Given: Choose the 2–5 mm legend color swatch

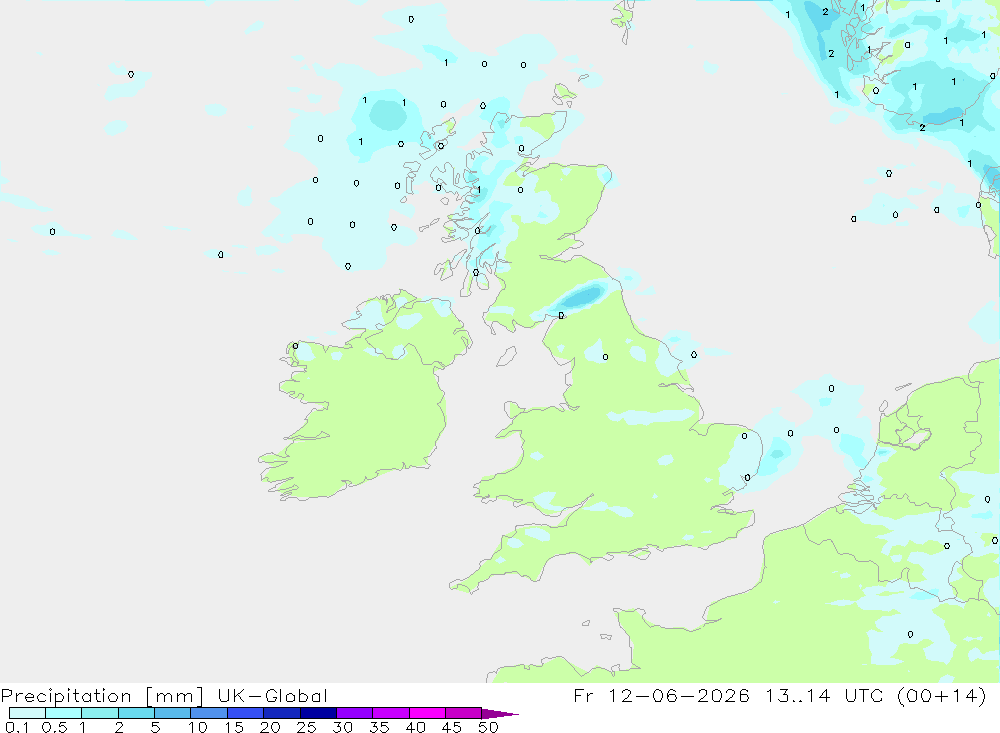Looking at the screenshot, I should [x=136, y=713].
